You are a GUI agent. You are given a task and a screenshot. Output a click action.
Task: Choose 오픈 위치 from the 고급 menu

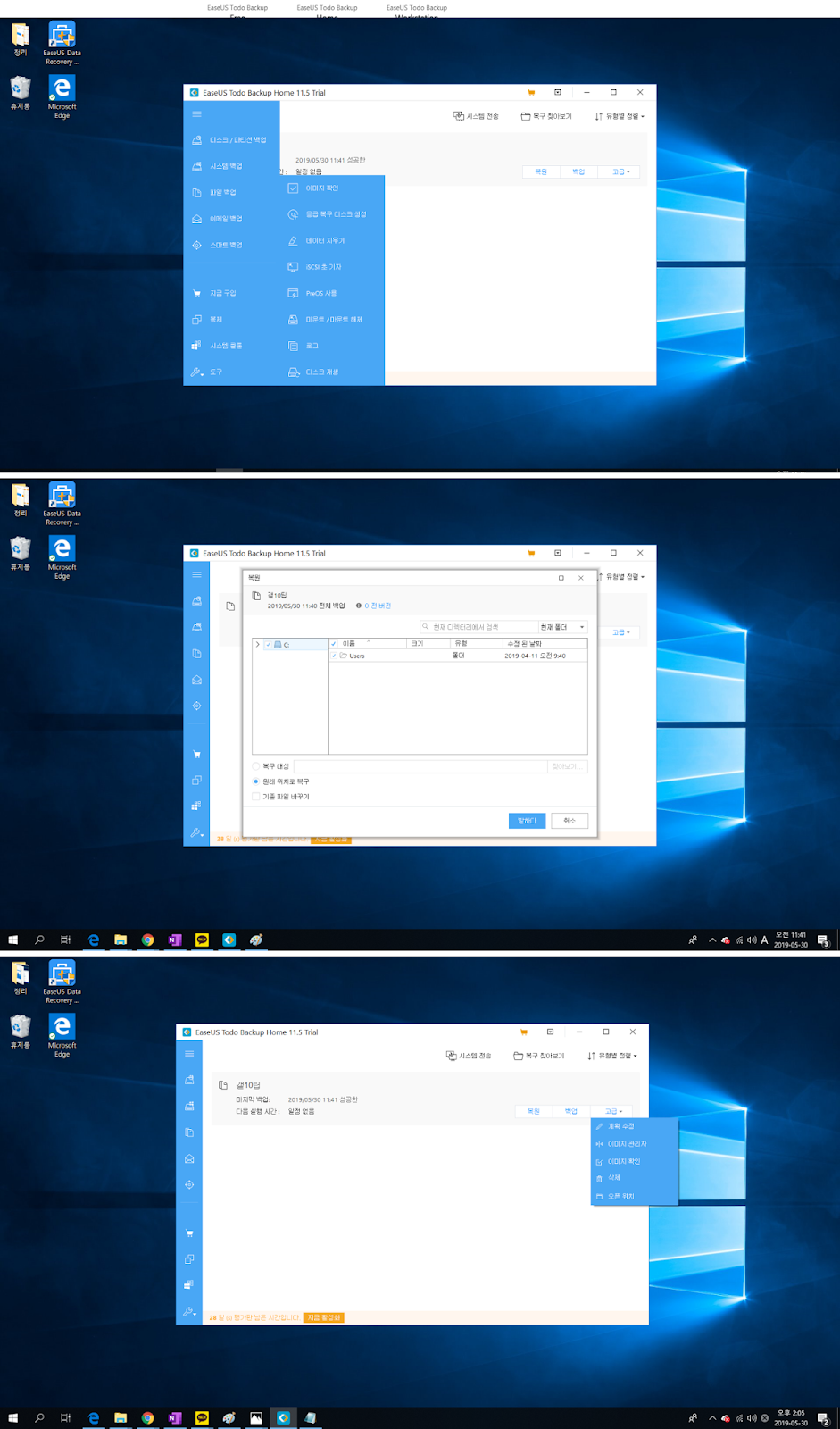(x=620, y=1196)
